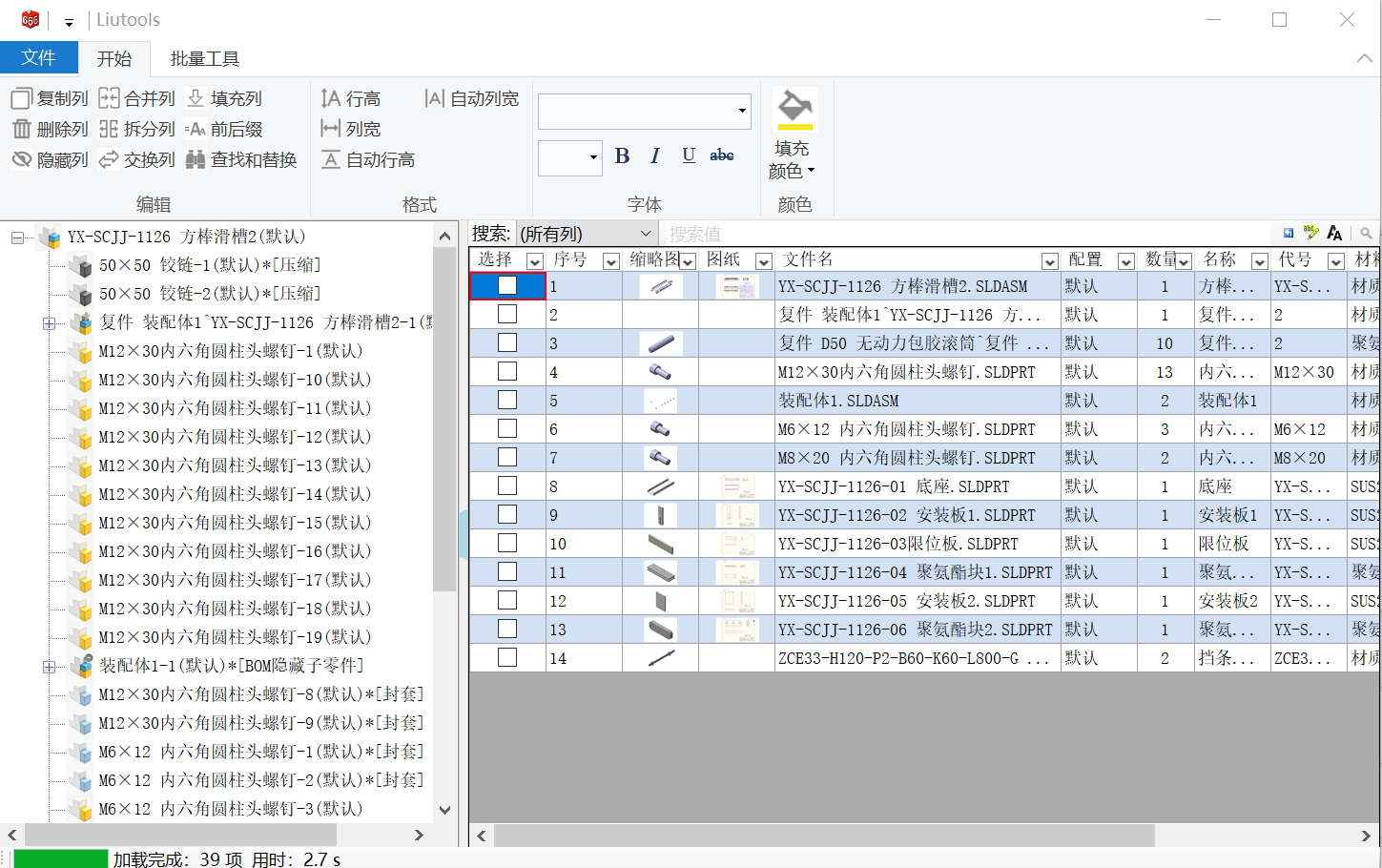Open the search column (所有列) dropdown
Screen dimensions: 1382x868
[646, 234]
